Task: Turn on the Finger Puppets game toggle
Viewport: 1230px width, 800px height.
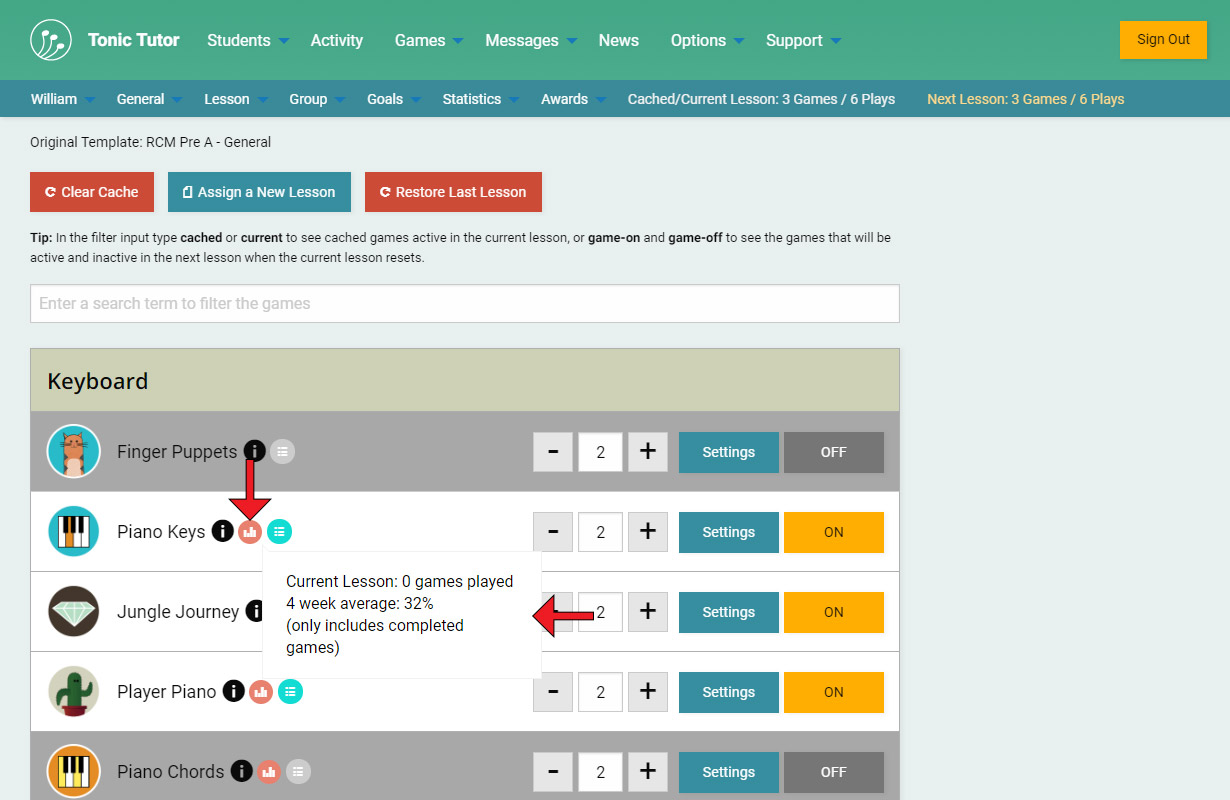Action: [x=833, y=452]
